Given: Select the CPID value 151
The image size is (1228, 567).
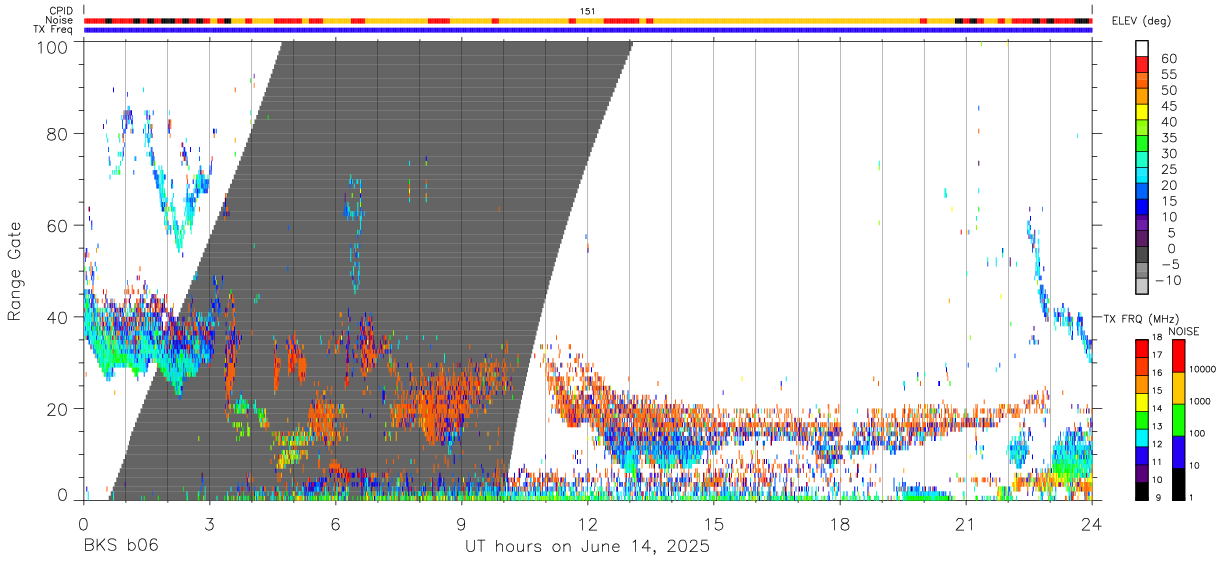Looking at the screenshot, I should tap(587, 11).
